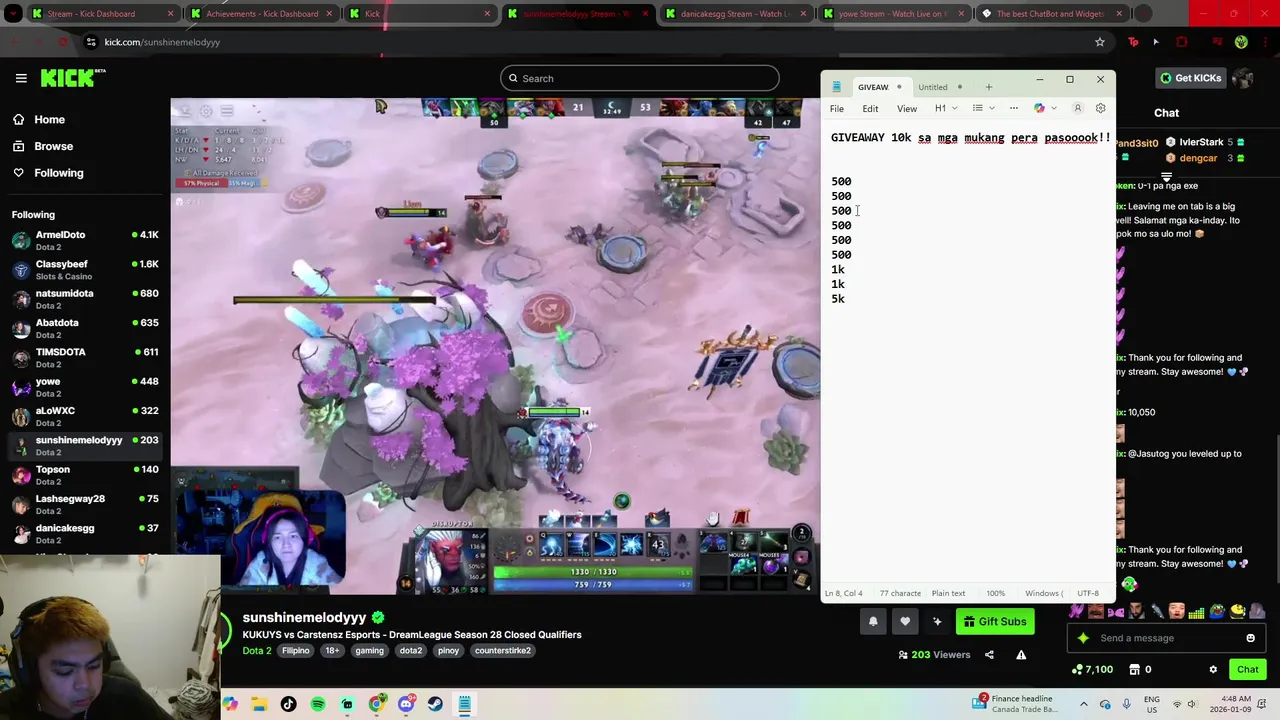Click the share stream icon

(x=989, y=655)
